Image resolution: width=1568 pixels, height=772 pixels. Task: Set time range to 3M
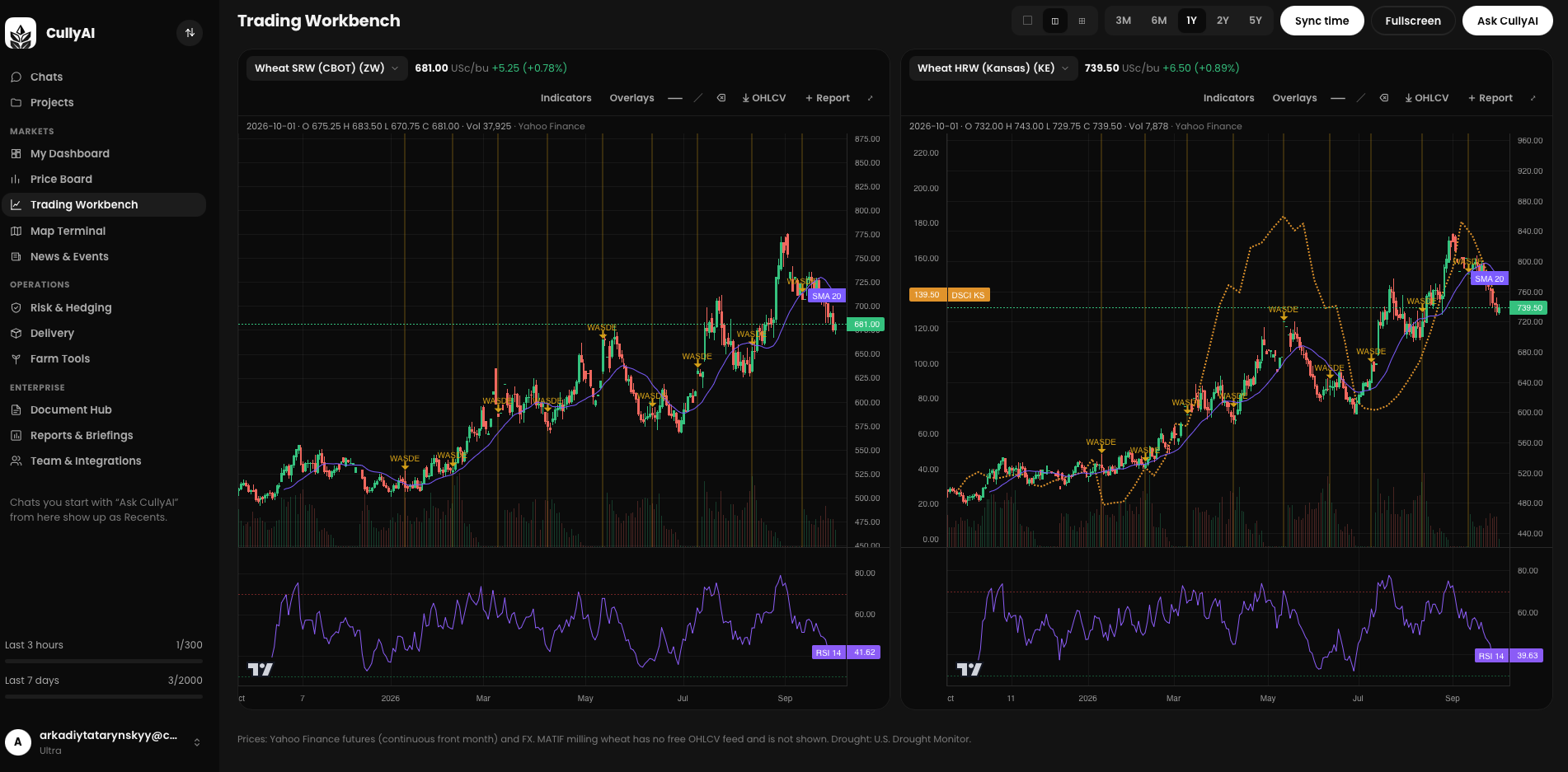pyautogui.click(x=1123, y=21)
